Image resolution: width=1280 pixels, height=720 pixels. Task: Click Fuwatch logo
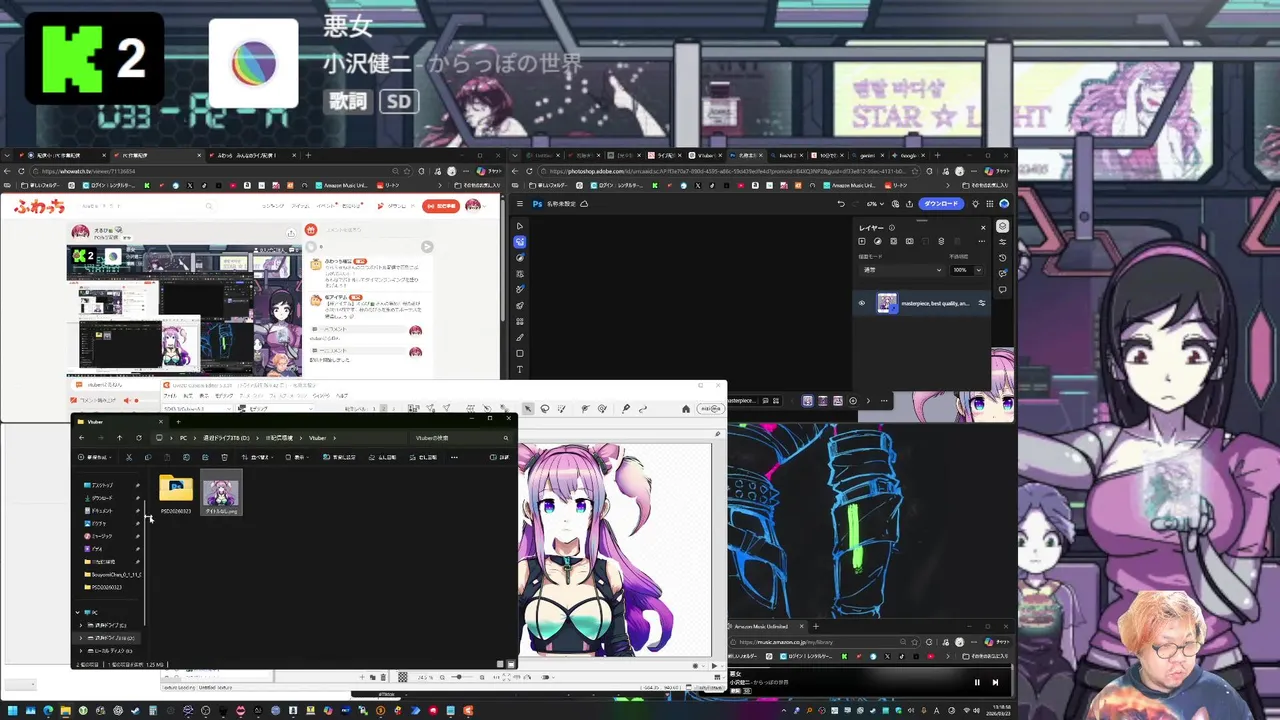[x=39, y=206]
